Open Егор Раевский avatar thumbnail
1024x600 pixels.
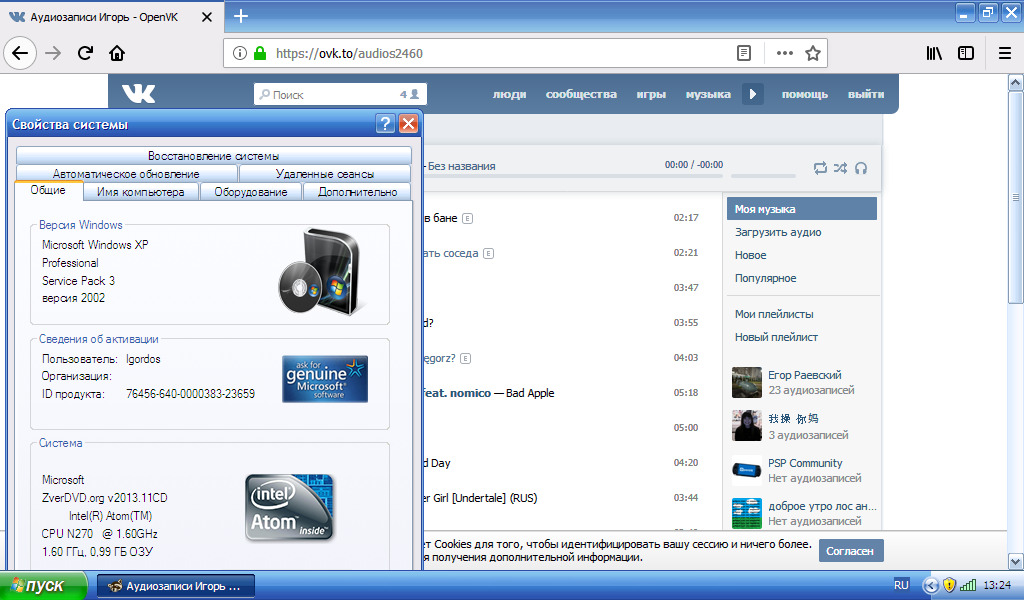(x=746, y=383)
